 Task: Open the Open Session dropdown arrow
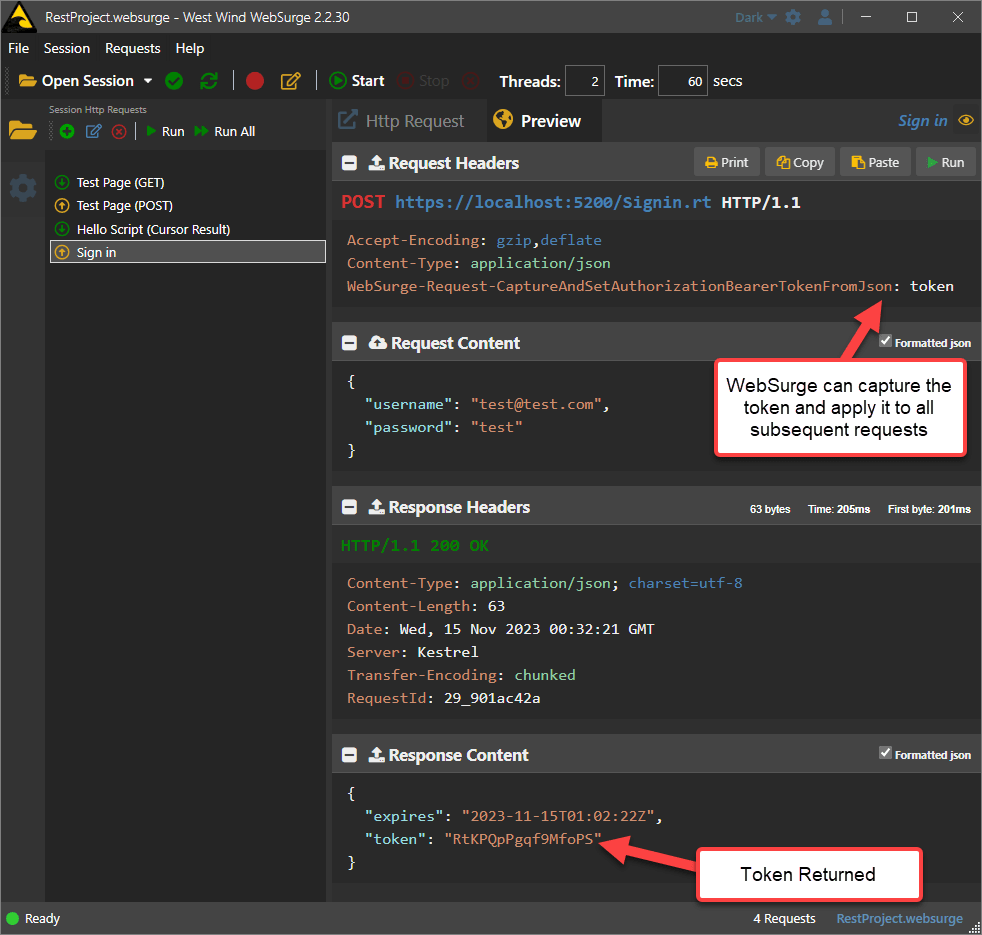click(148, 81)
